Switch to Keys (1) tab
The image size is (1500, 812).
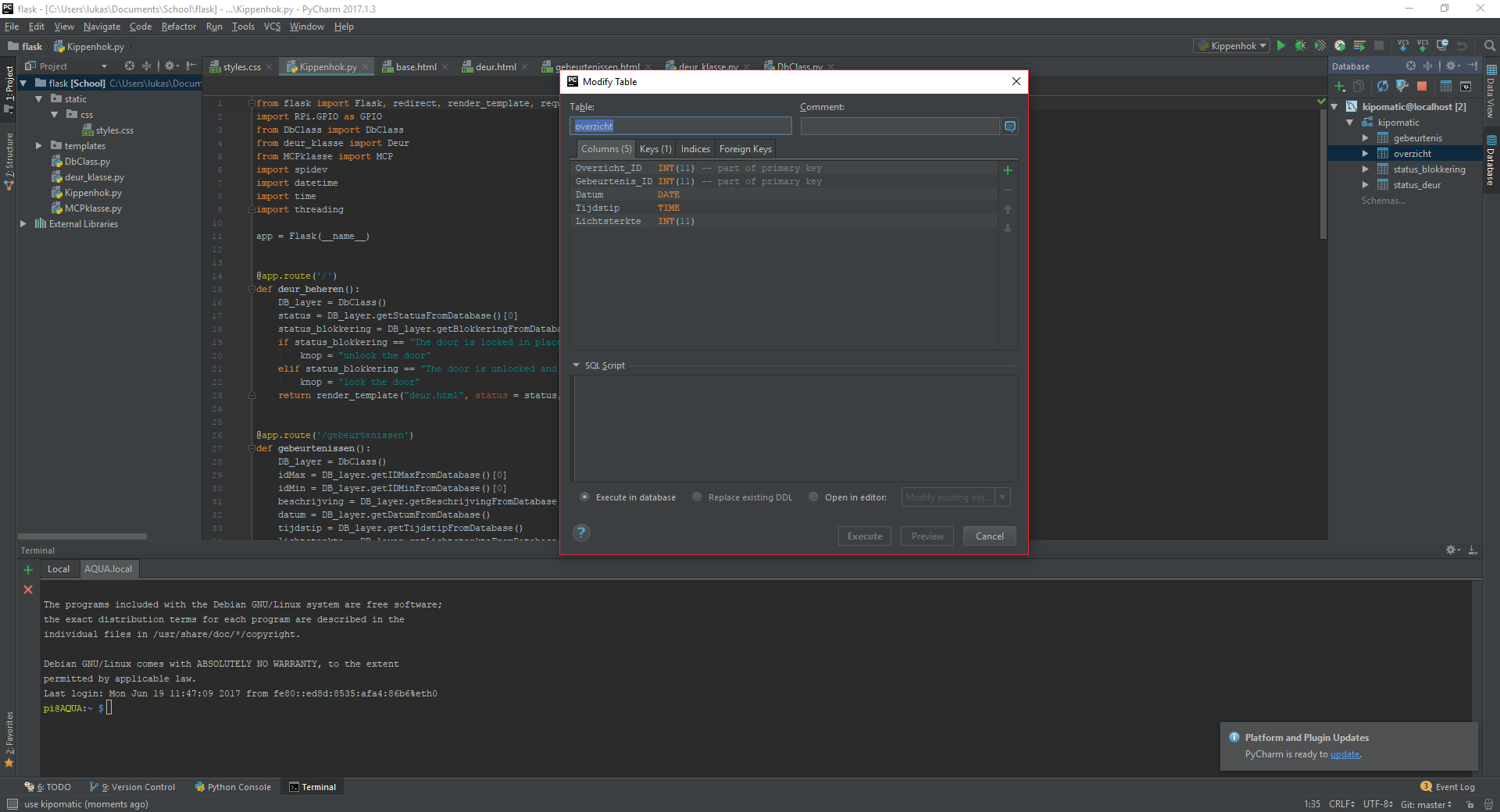pos(655,149)
